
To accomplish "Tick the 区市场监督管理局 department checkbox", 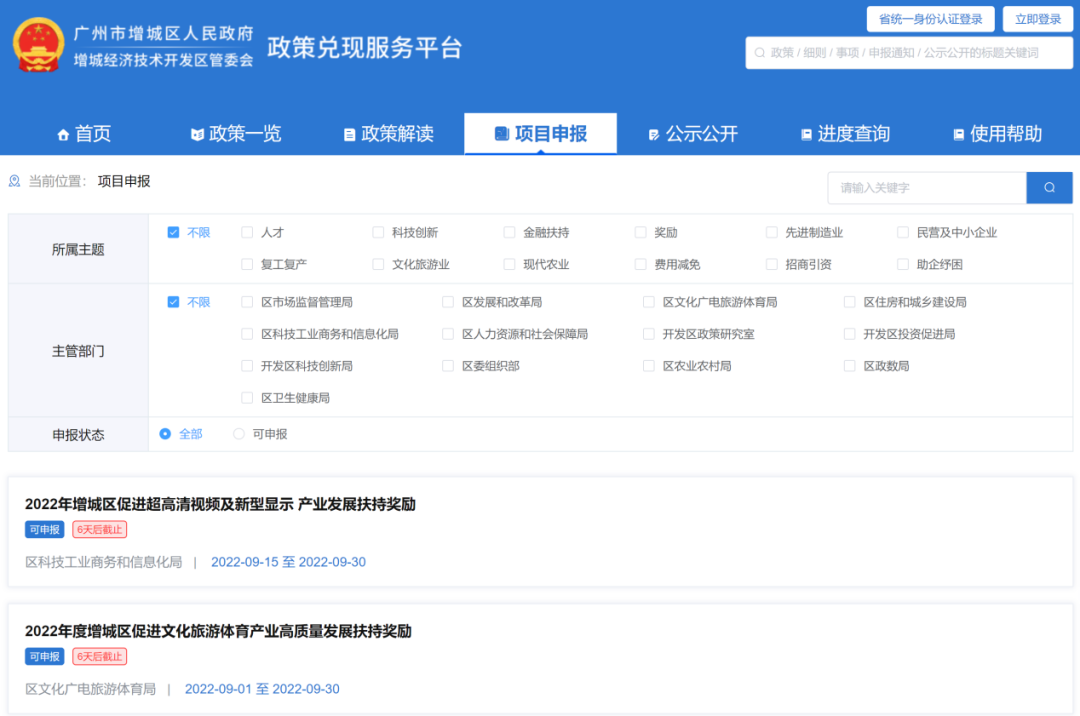I will point(247,302).
